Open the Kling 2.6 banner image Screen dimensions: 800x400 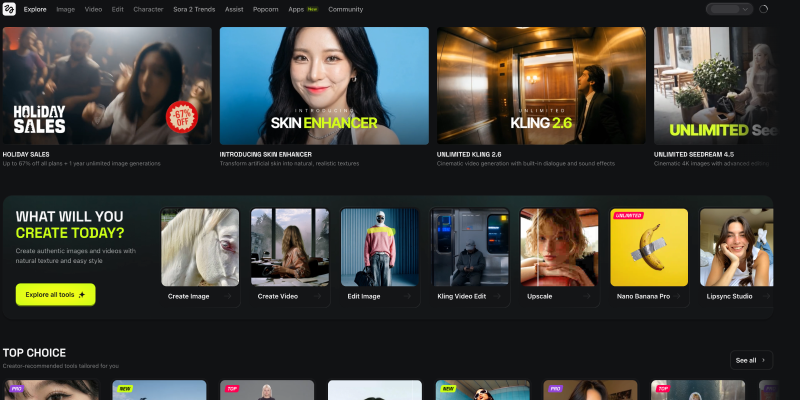pyautogui.click(x=541, y=86)
